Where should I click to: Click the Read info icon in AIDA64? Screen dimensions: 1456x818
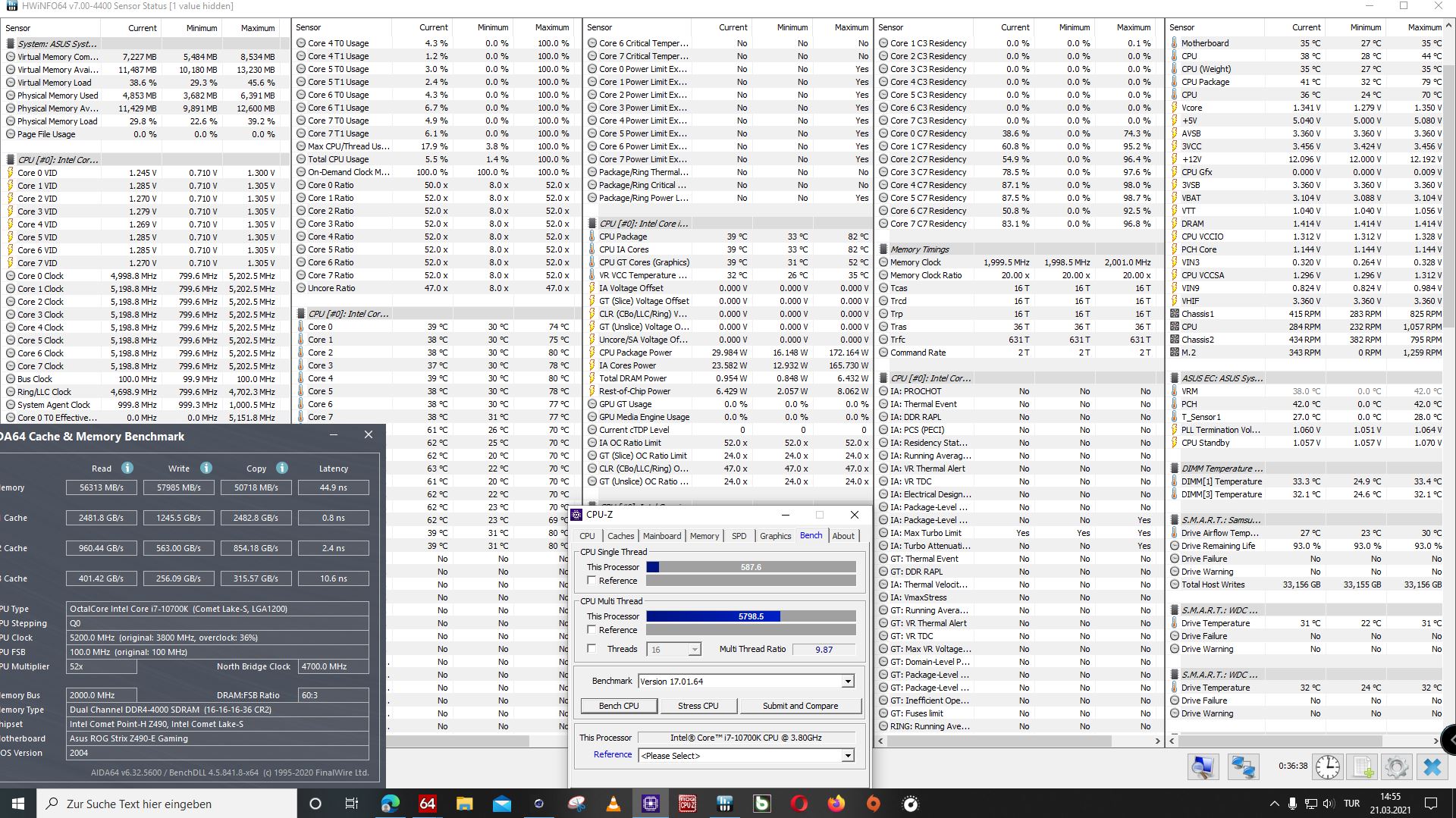click(127, 468)
